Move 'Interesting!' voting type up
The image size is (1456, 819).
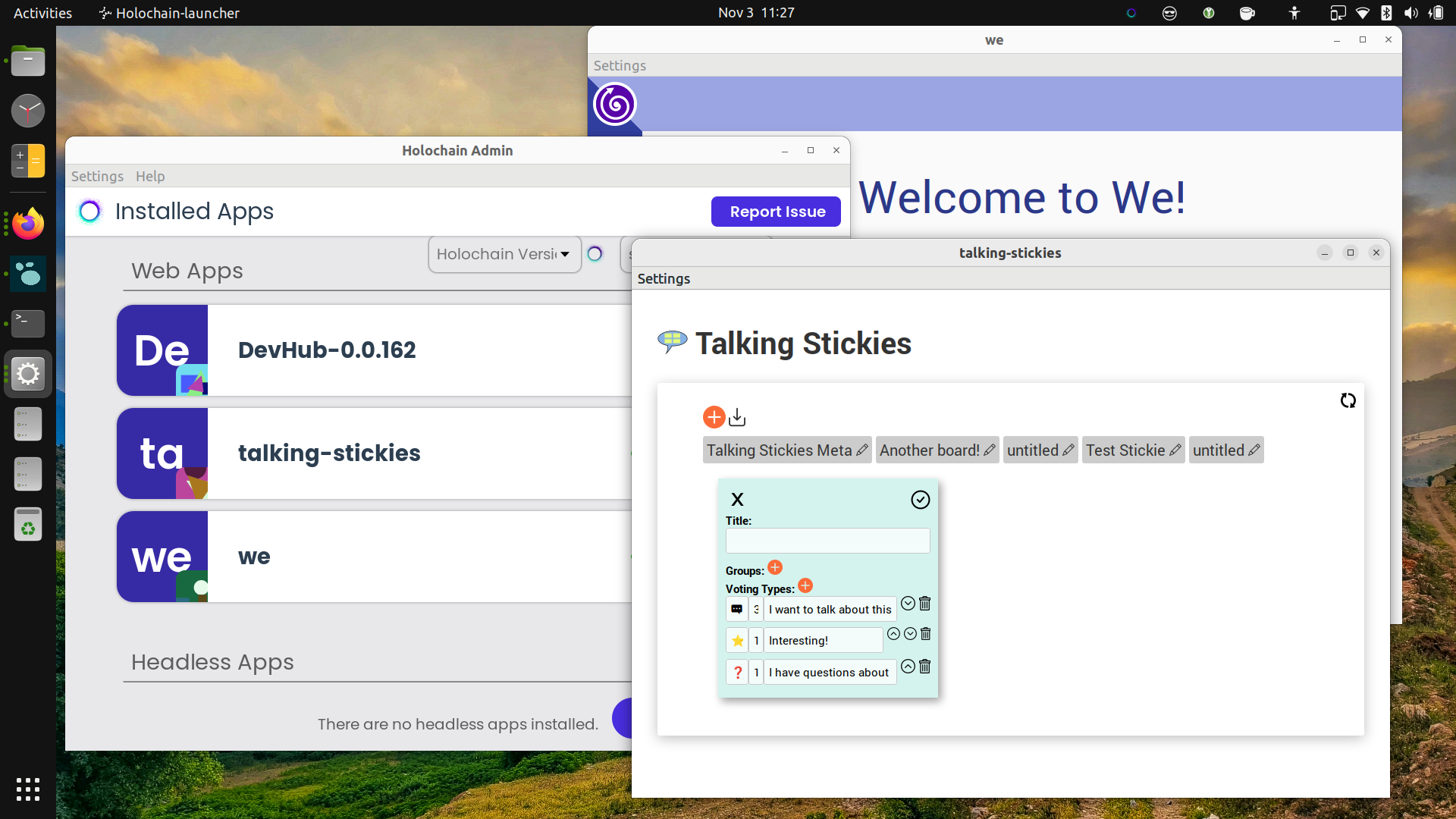pyautogui.click(x=893, y=634)
